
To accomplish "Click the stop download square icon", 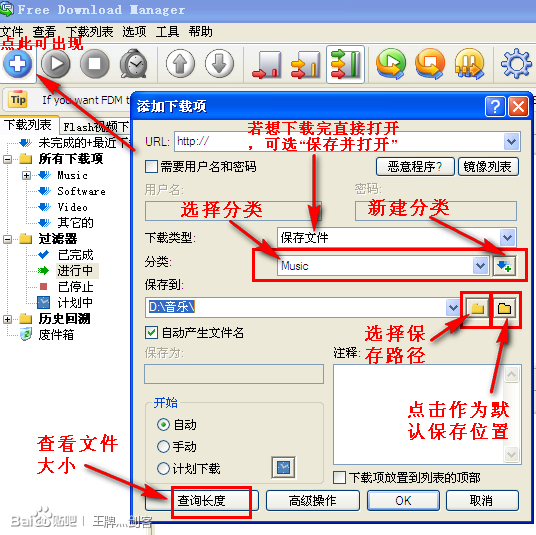I will (x=95, y=64).
